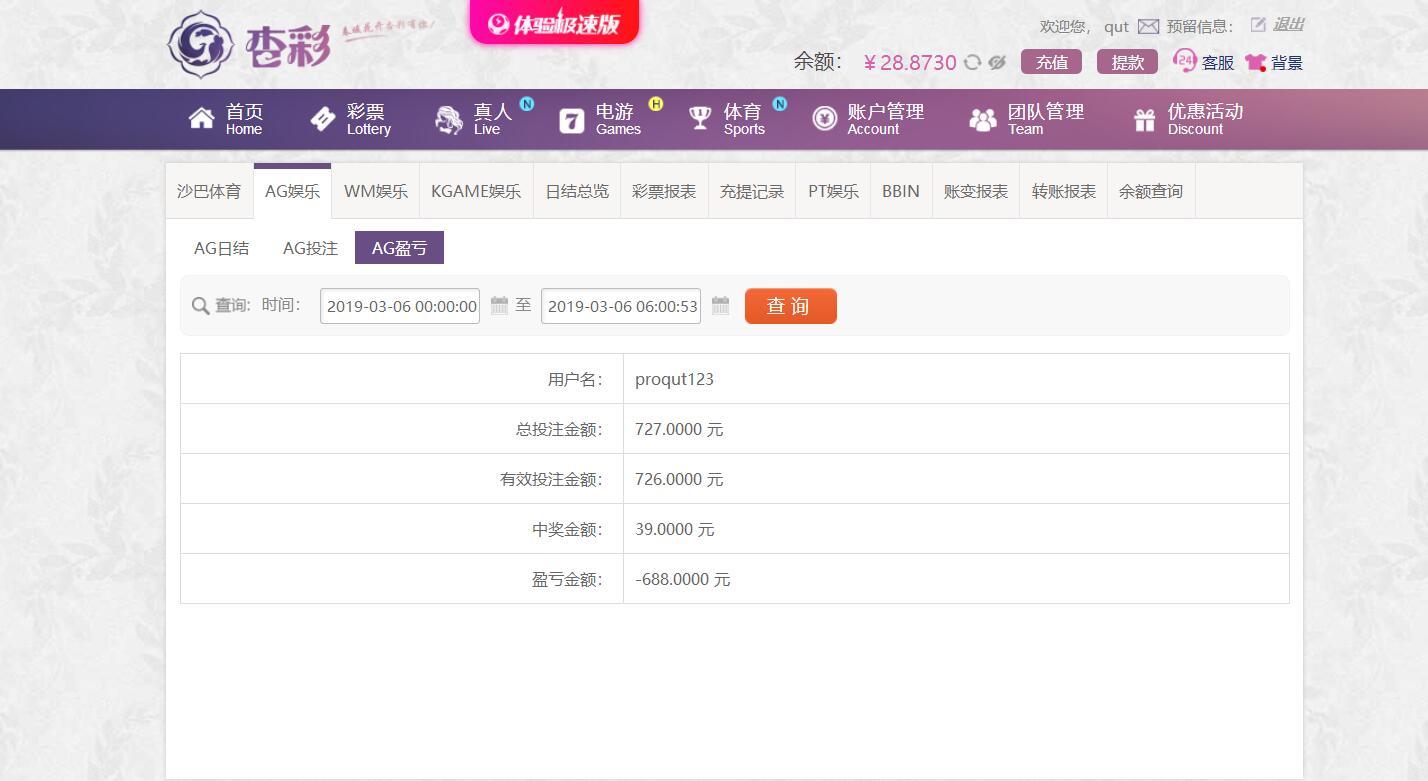The image size is (1428, 781).
Task: Select the AG日结 sub-tab
Action: point(221,248)
